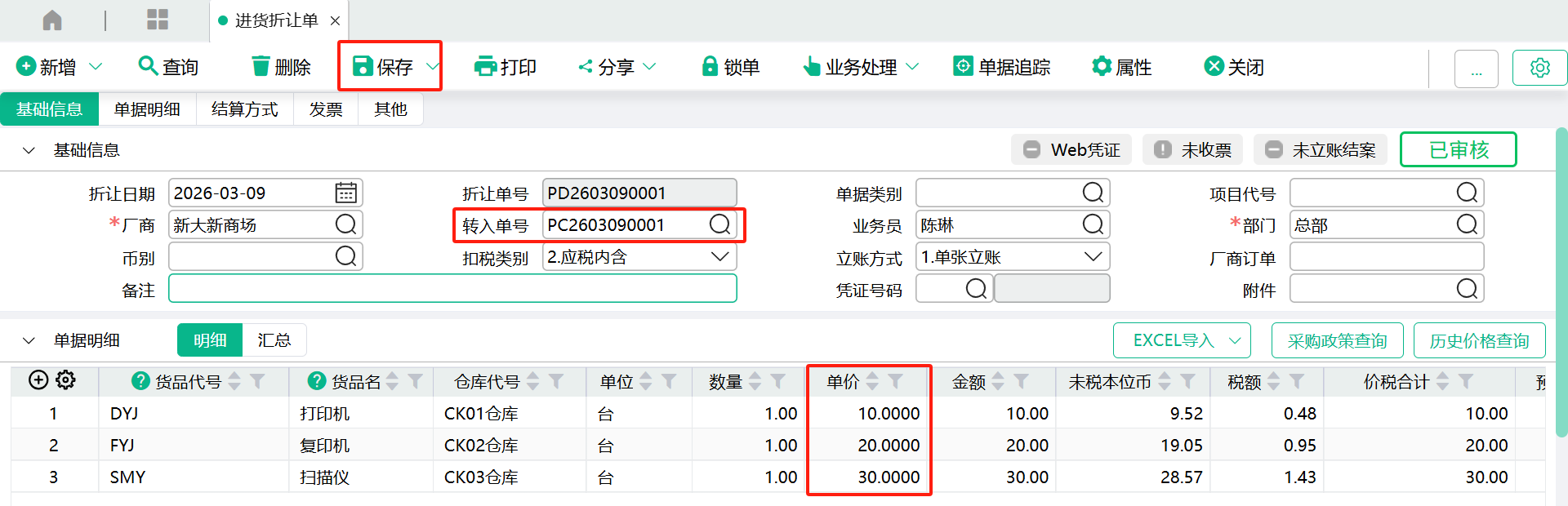
Task: Click into the 备注 remarks input field
Action: [x=452, y=289]
